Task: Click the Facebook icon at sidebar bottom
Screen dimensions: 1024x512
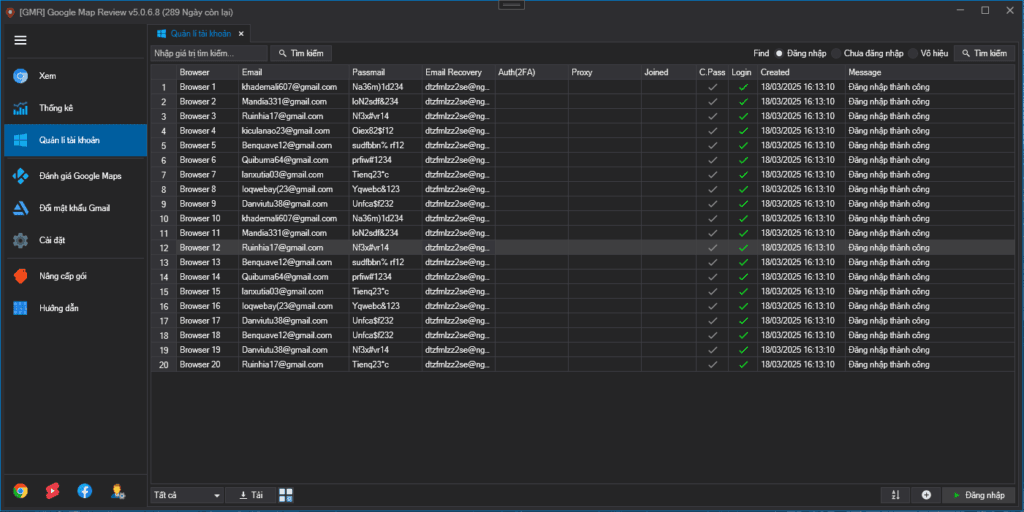Action: 85,491
